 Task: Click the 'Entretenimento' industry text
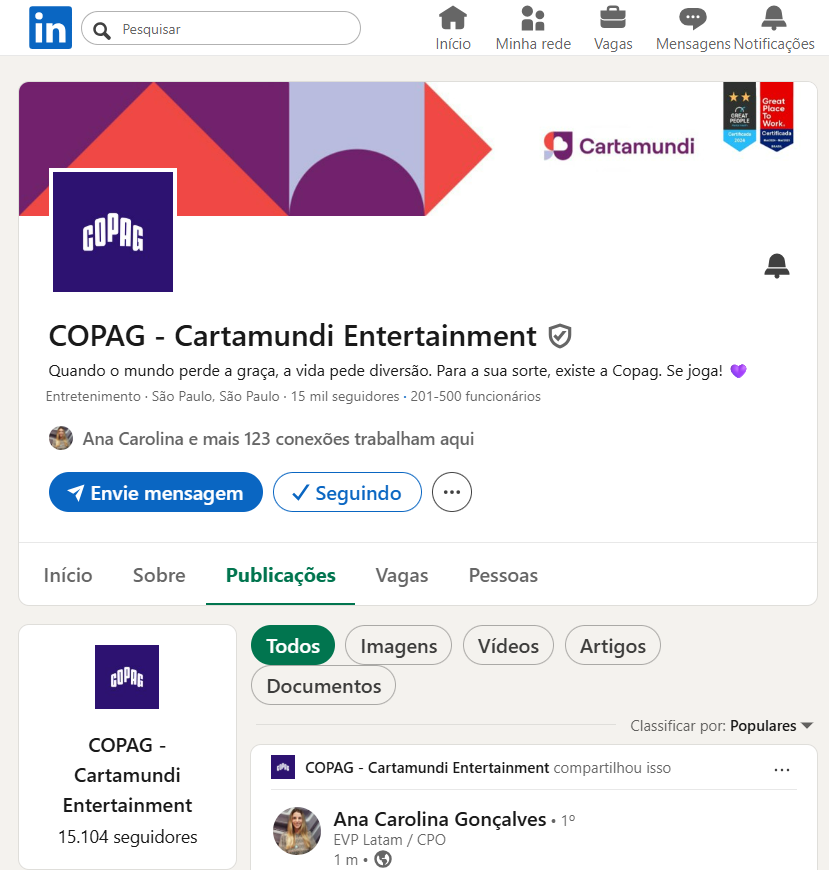click(93, 396)
